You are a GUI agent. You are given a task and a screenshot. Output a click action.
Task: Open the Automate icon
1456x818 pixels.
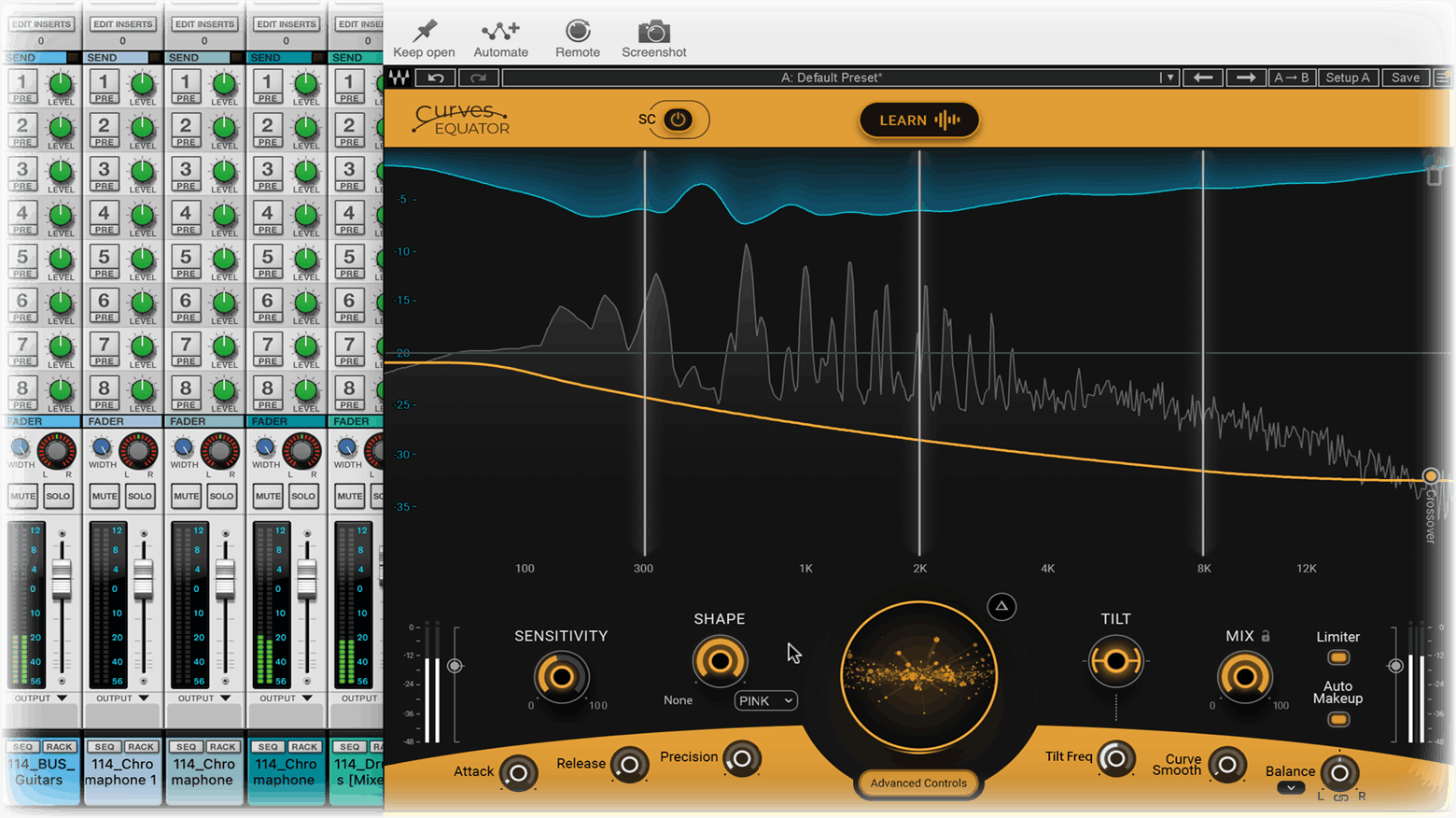pos(500,32)
